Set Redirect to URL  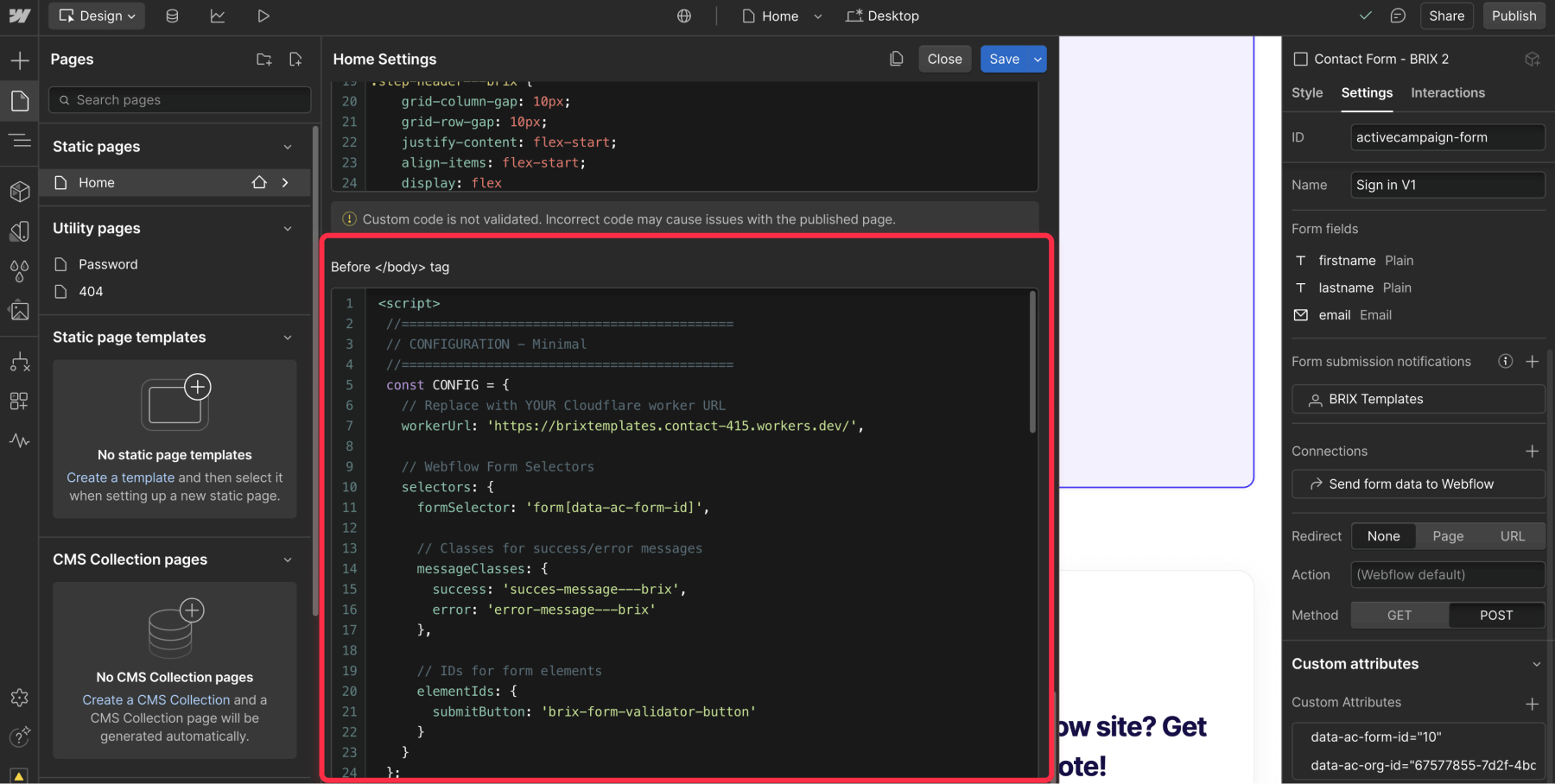point(1513,536)
